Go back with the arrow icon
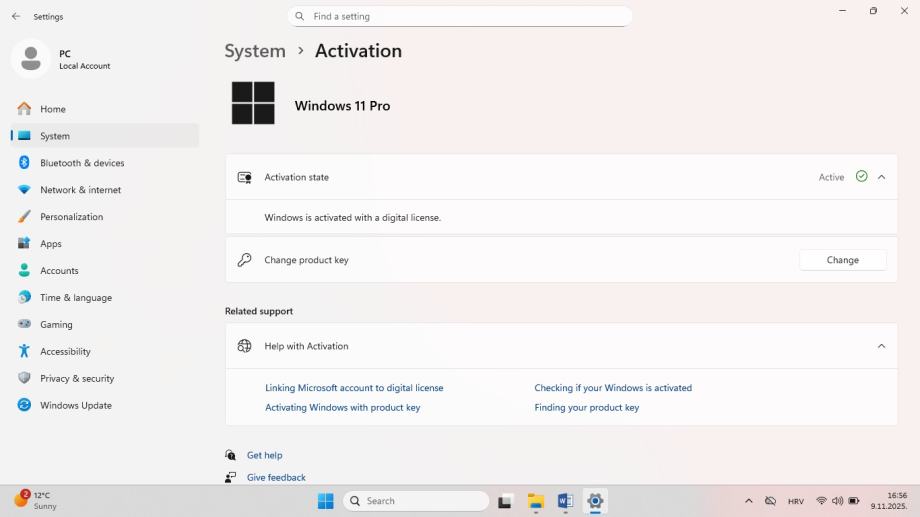 pyautogui.click(x=16, y=16)
